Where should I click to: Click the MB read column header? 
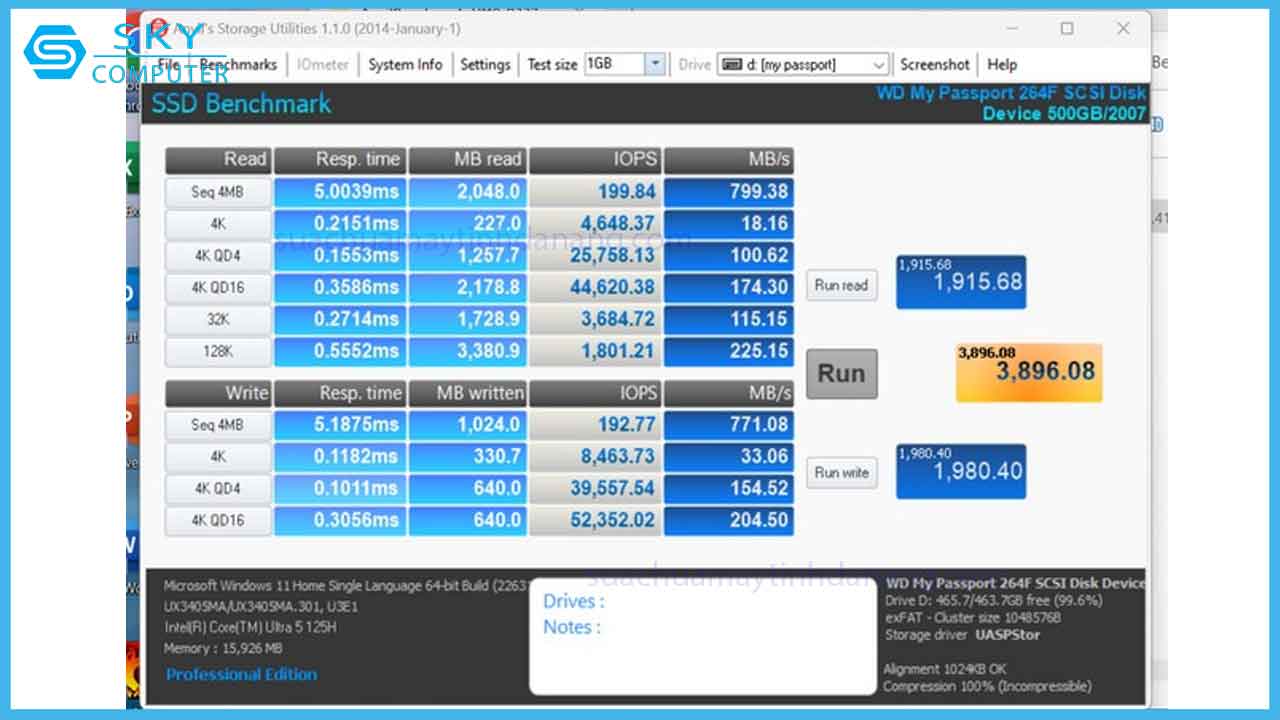click(x=467, y=160)
